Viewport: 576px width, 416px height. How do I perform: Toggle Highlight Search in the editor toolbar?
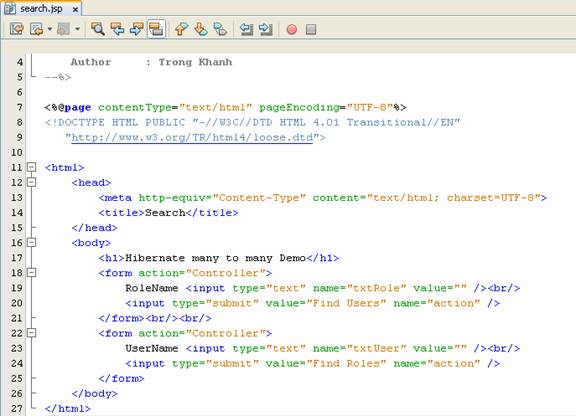[156, 29]
